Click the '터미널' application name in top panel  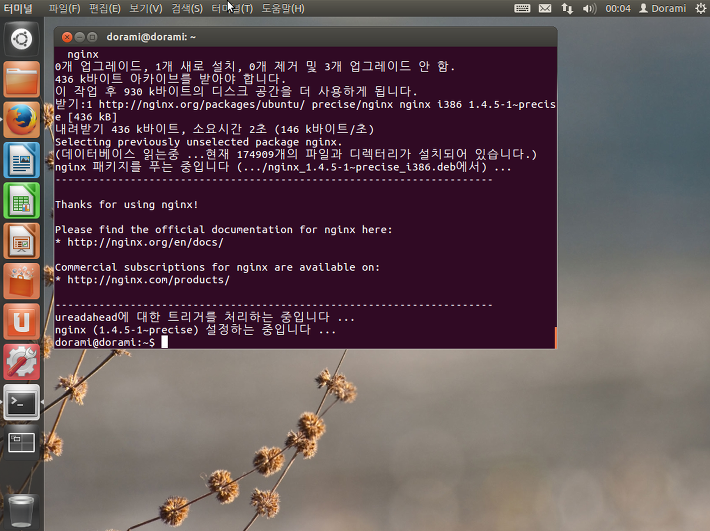click(19, 8)
